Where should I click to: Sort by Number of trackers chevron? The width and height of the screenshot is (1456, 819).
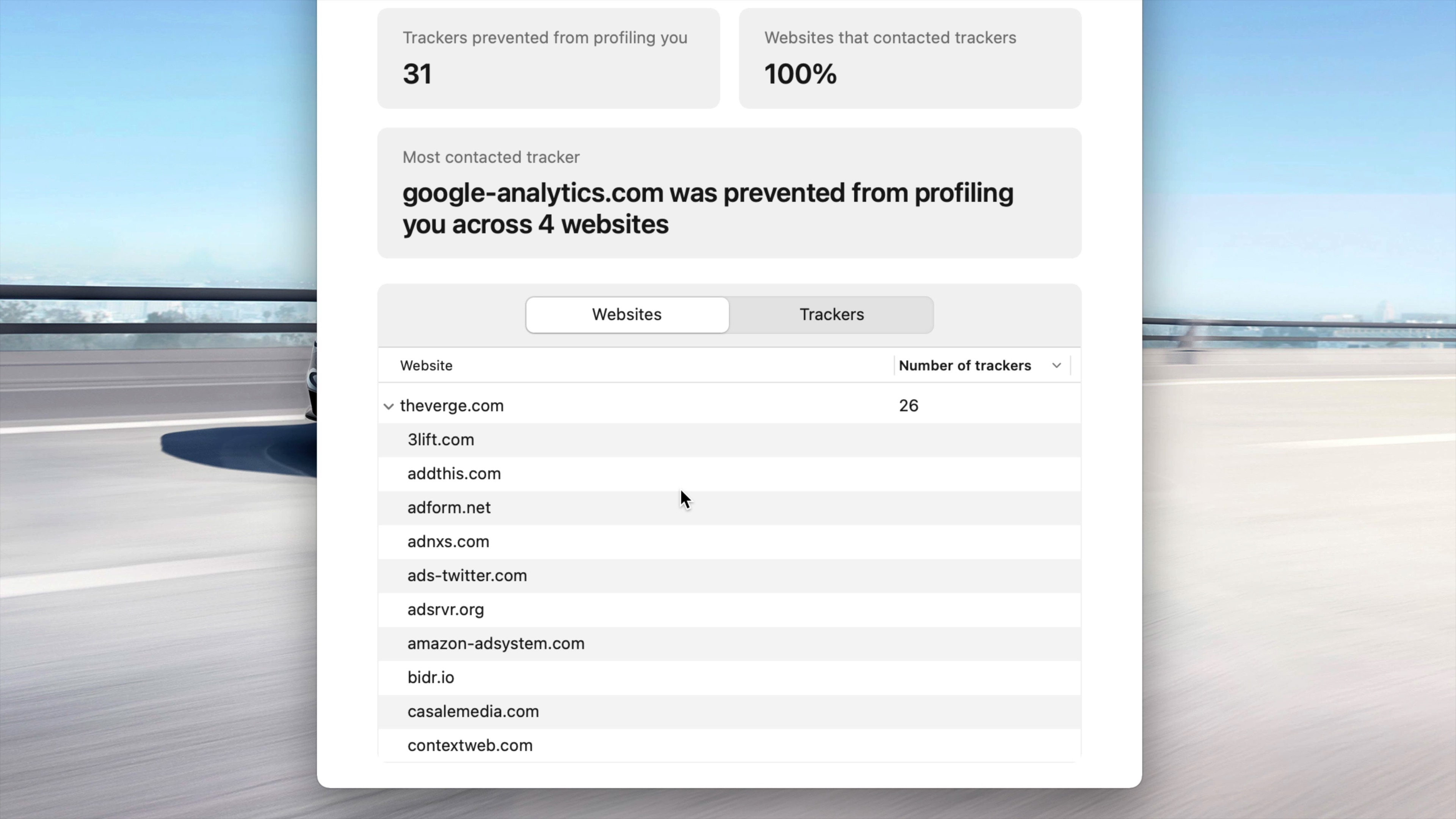point(1056,366)
